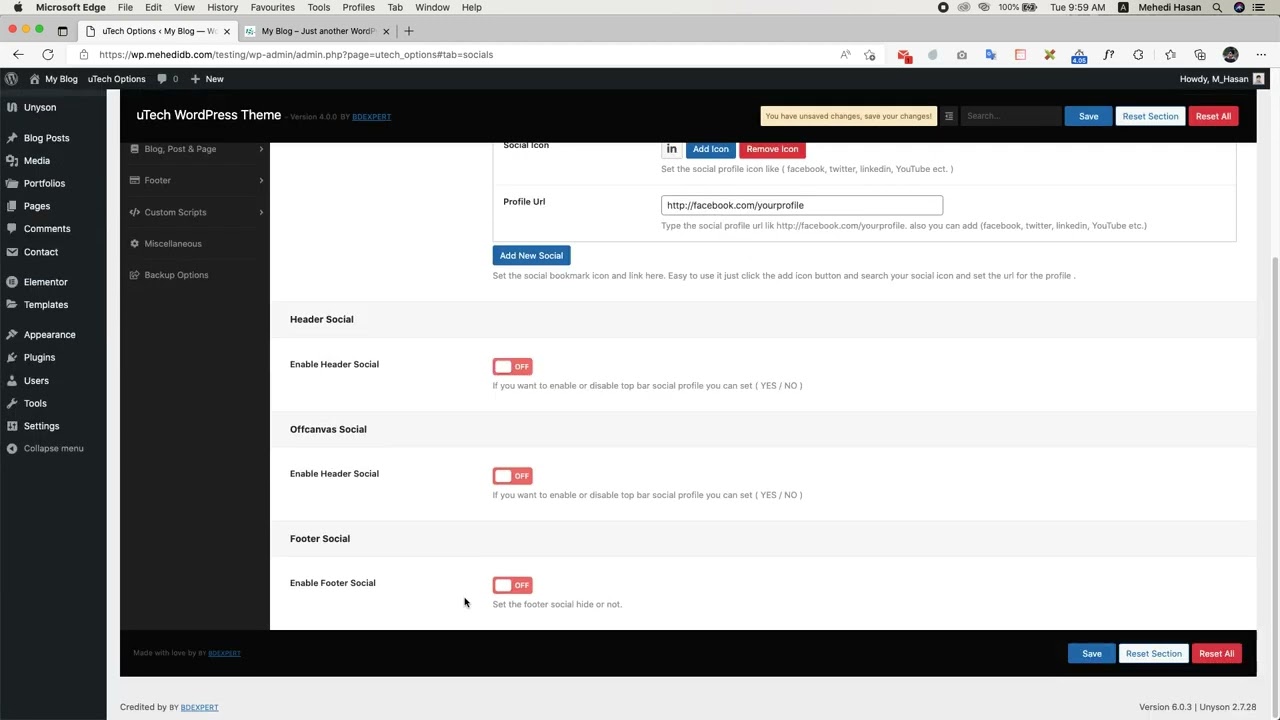
Task: Expand the Footer options section
Action: 196,180
